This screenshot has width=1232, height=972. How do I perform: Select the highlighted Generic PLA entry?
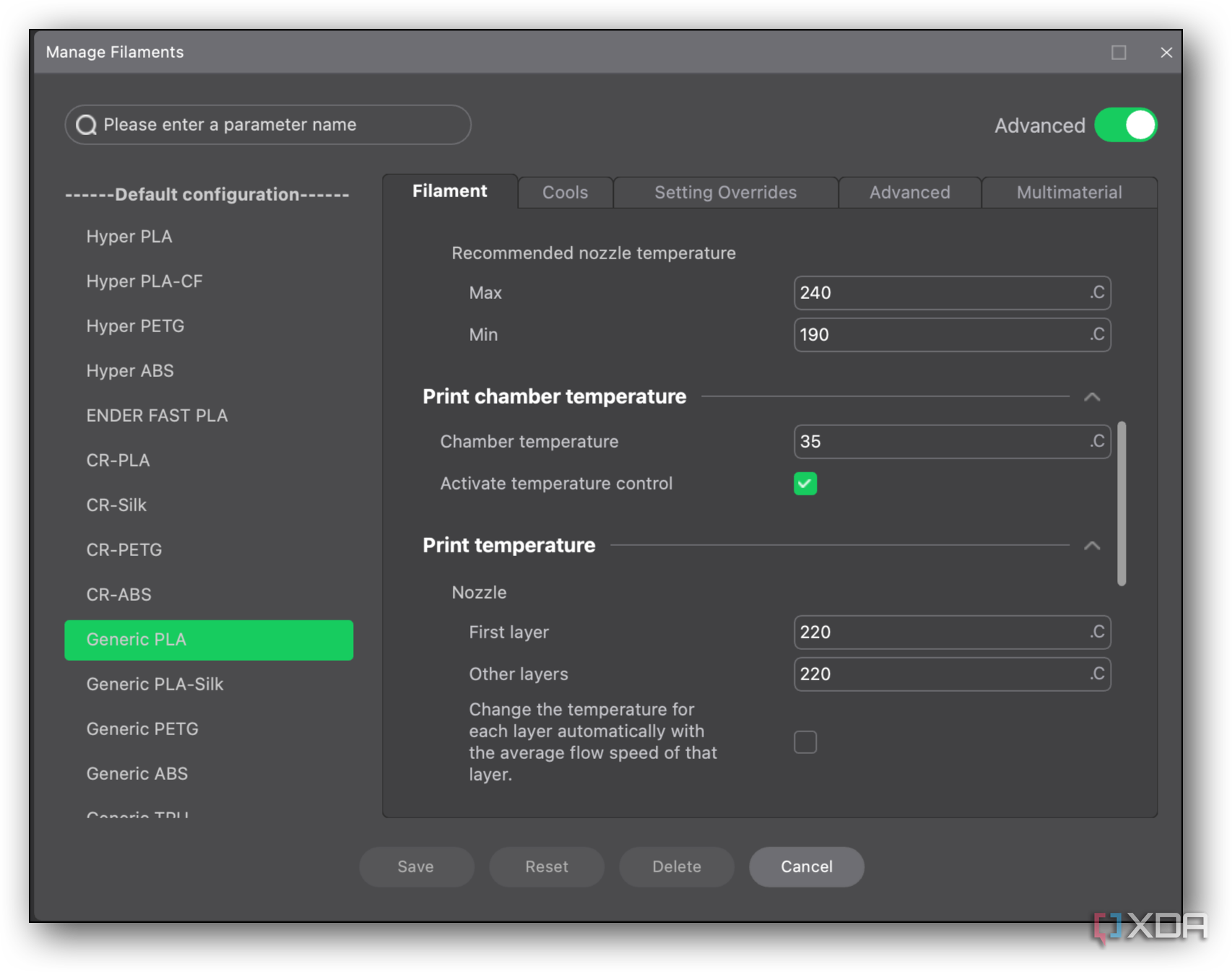click(209, 640)
